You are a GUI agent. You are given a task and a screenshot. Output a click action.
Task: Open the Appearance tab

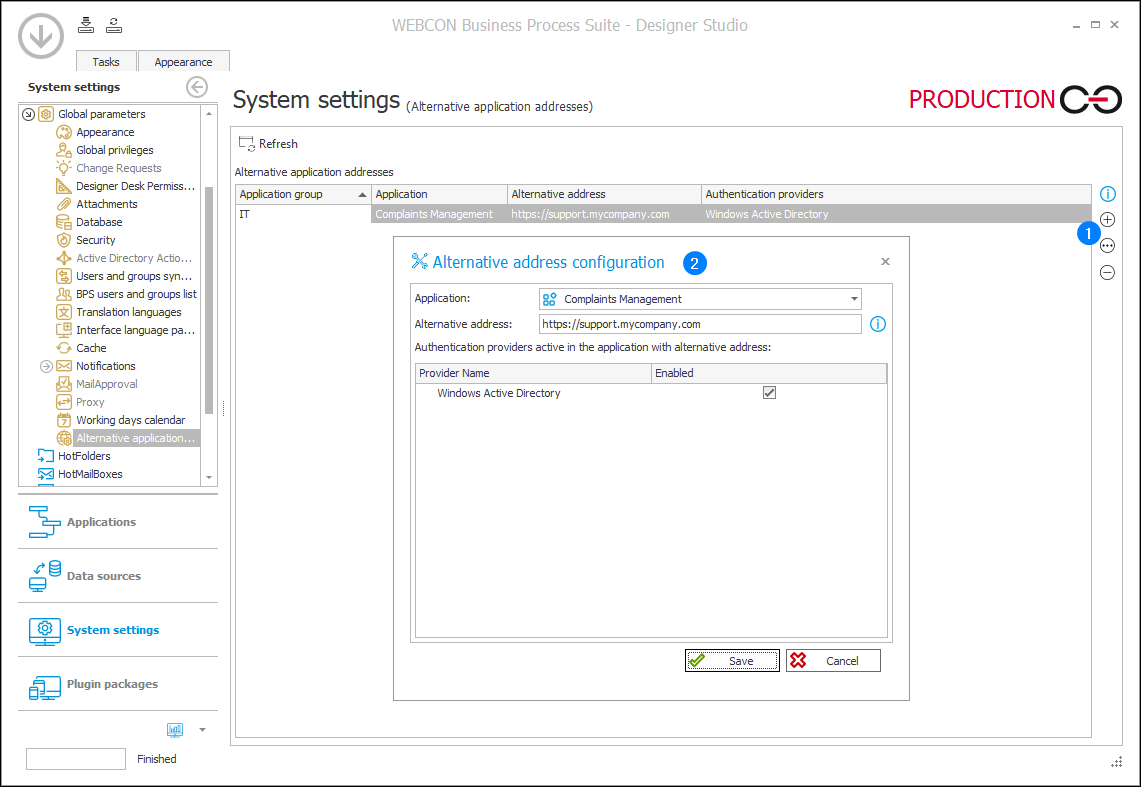point(183,62)
